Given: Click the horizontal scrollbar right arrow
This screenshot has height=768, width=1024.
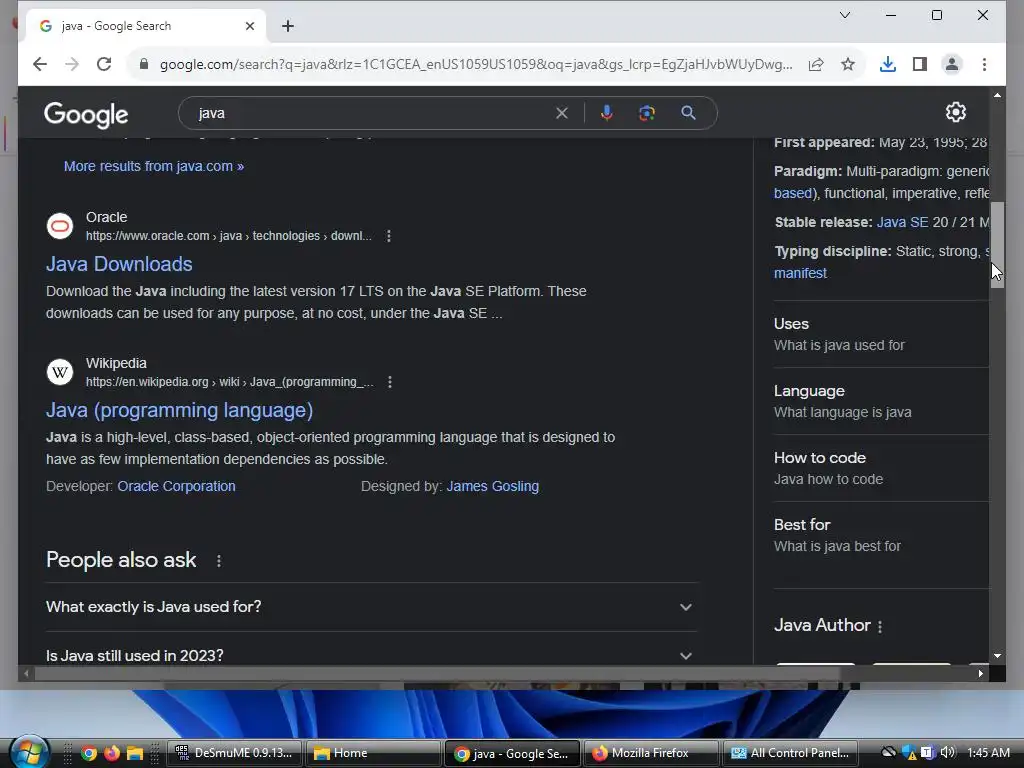Looking at the screenshot, I should pos(981,673).
